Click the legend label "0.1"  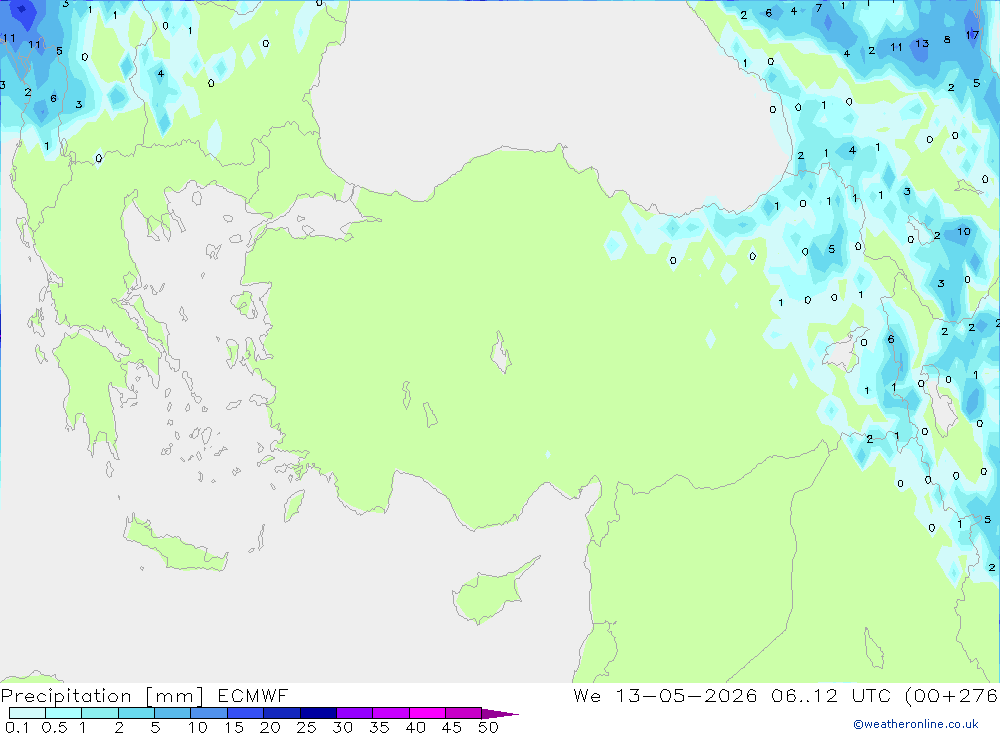(x=17, y=727)
